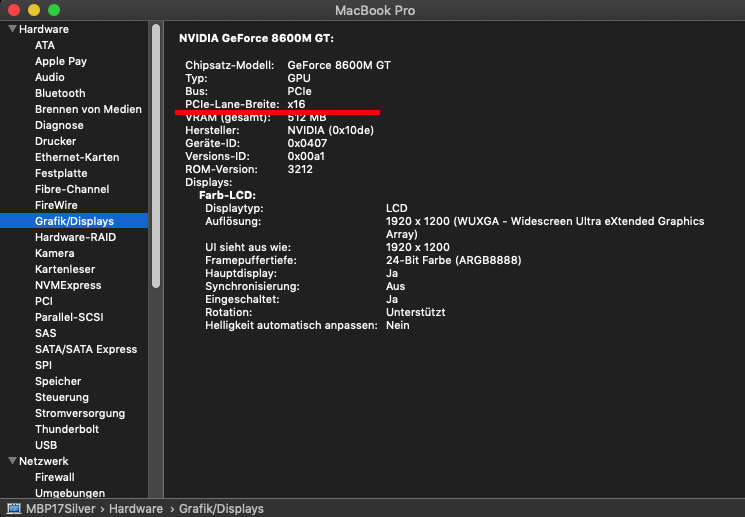
Task: Select ATA in the sidebar
Action: coord(45,45)
